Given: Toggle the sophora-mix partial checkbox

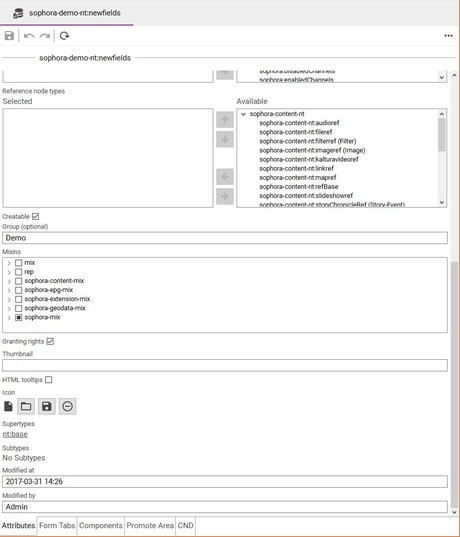Looking at the screenshot, I should pos(18,317).
